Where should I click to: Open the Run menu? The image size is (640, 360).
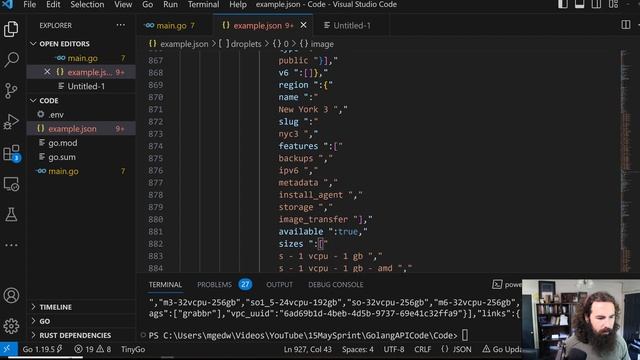click(x=170, y=4)
